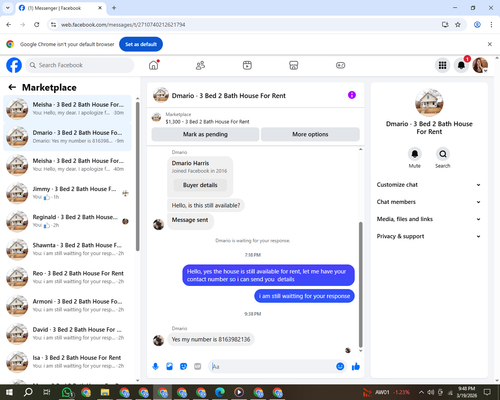
Task: Expand the Privacy & support section
Action: [429, 236]
